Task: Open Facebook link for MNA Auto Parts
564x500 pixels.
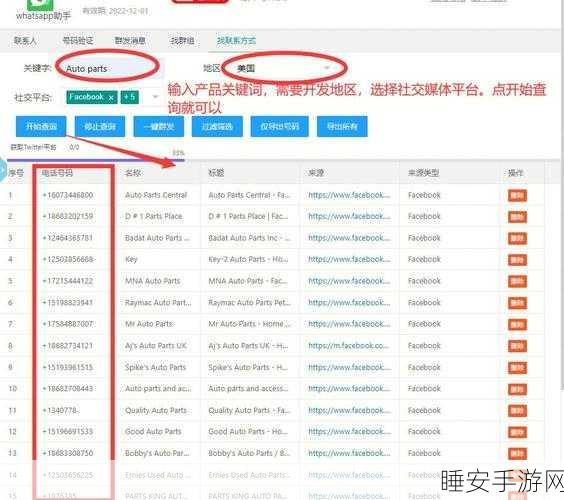Action: [349, 281]
